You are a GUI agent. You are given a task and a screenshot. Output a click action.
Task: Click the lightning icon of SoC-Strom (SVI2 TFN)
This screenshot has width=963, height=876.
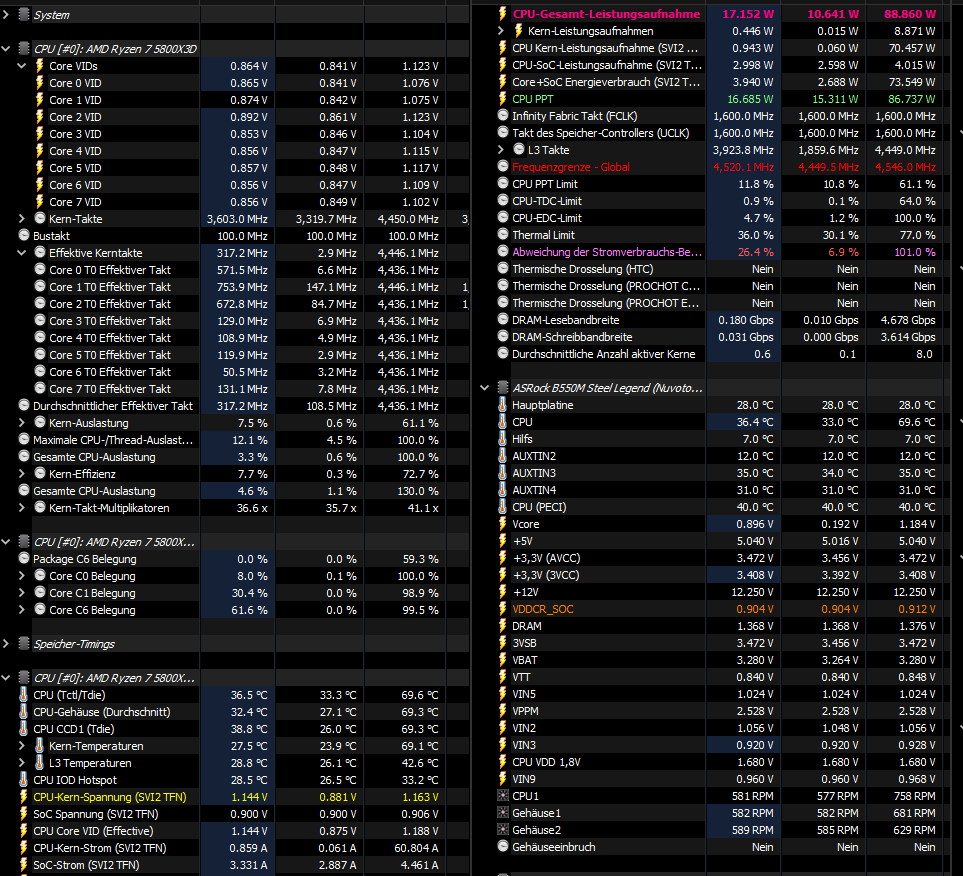point(24,865)
